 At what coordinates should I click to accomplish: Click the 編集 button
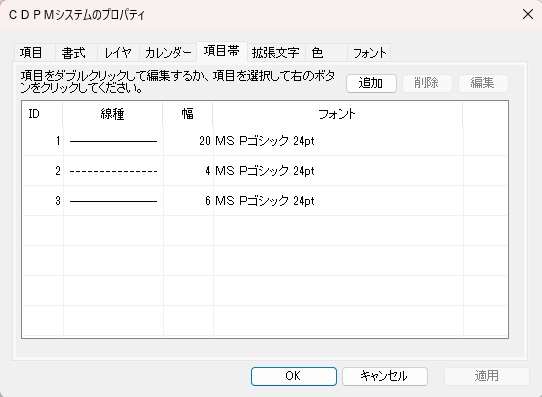click(483, 83)
